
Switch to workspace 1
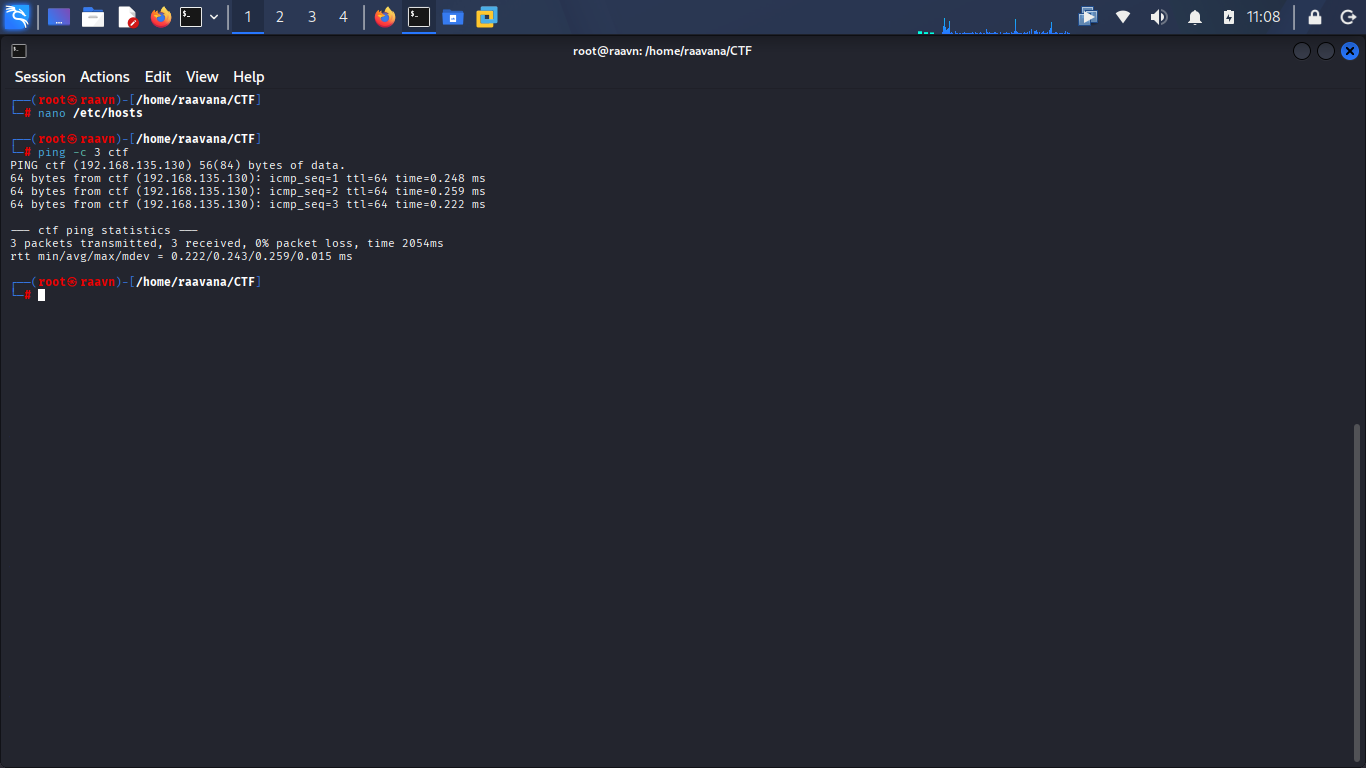[248, 17]
